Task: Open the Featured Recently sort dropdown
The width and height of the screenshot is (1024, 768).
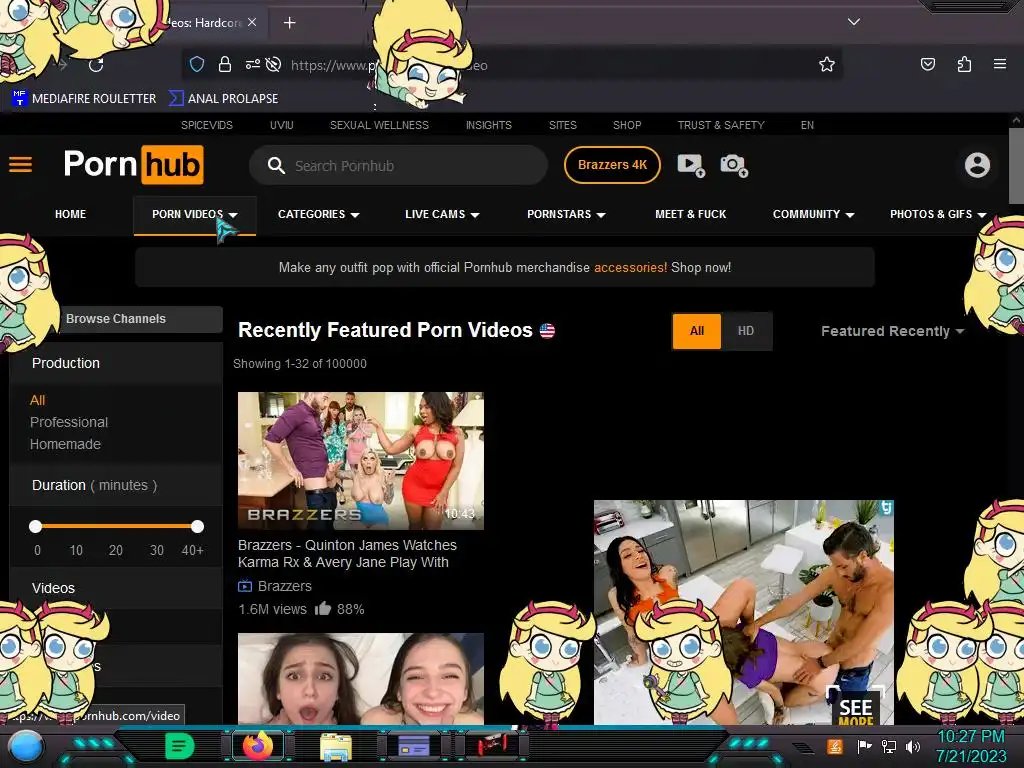Action: (x=892, y=331)
